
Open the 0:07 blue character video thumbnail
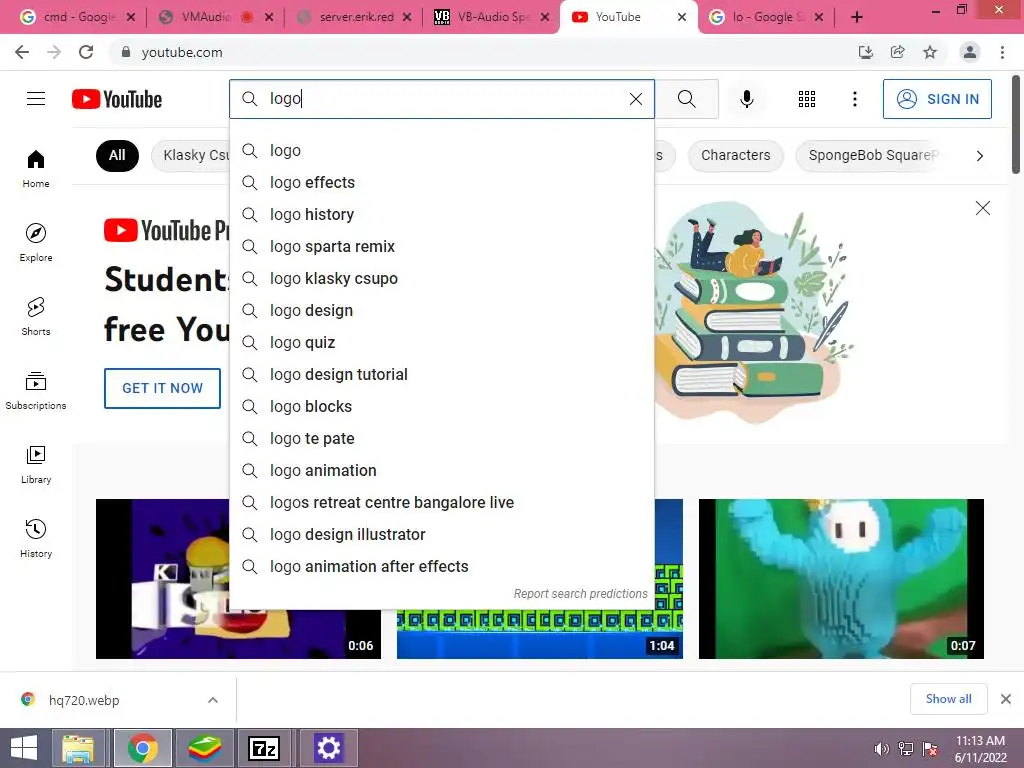pos(841,579)
